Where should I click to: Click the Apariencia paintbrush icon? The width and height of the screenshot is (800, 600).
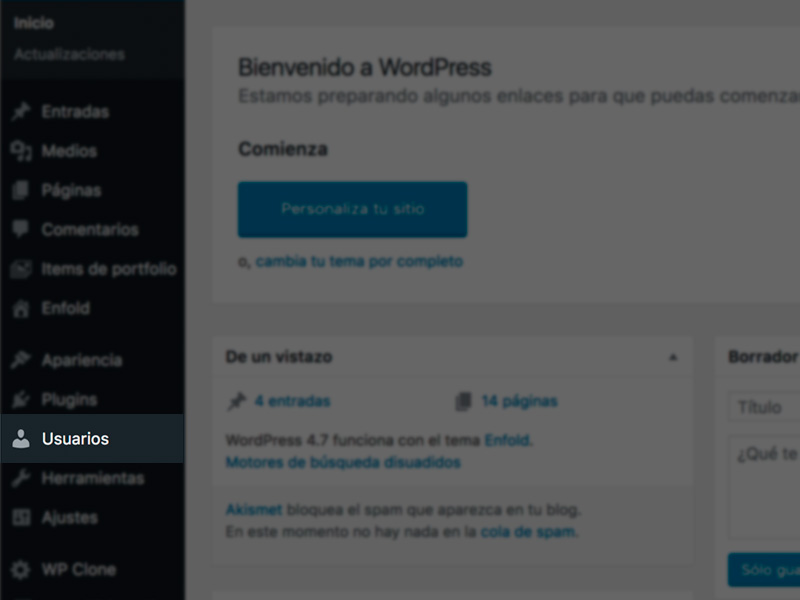(21, 360)
